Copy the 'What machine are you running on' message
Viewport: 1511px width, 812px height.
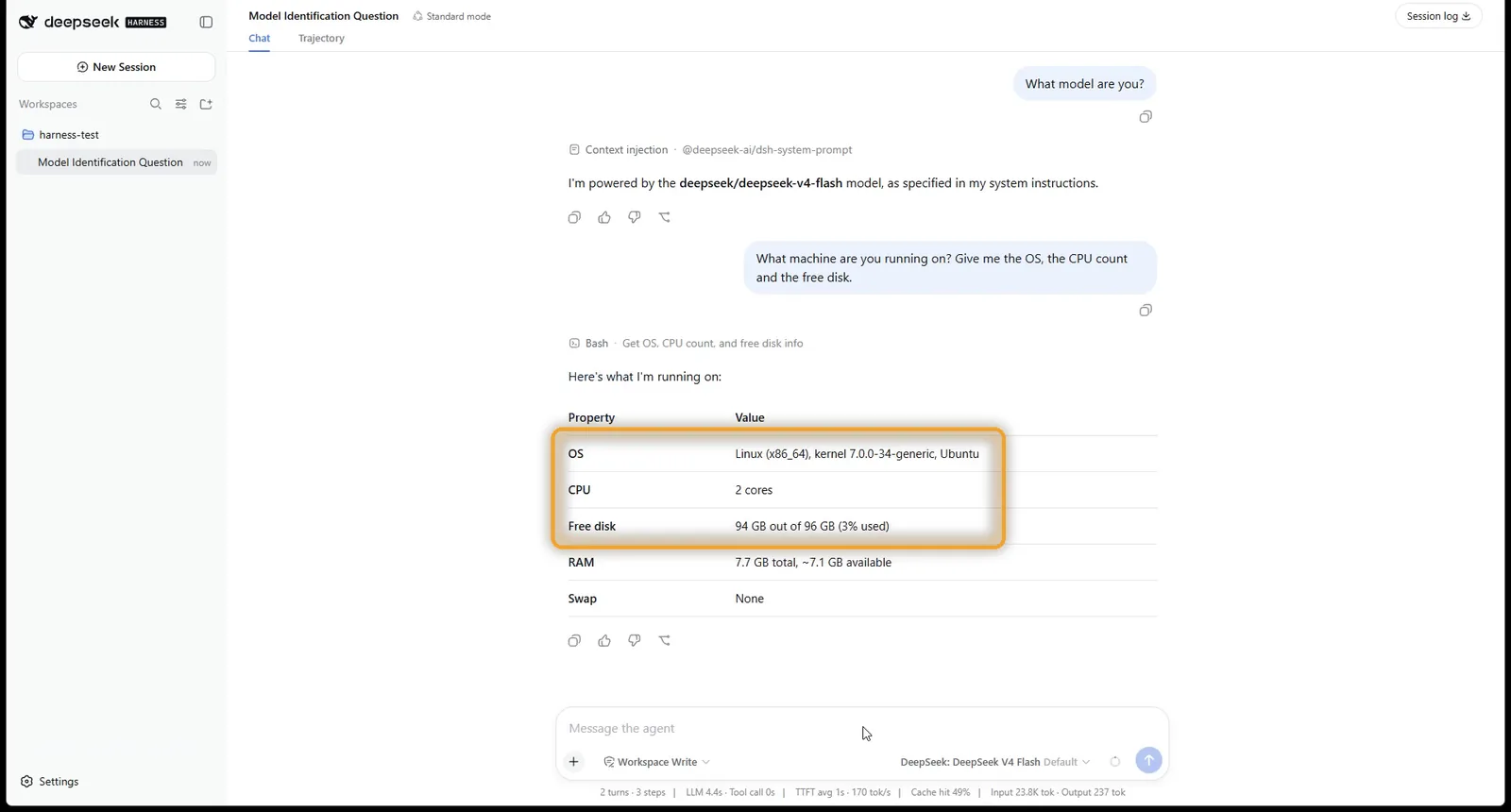[x=1146, y=310]
